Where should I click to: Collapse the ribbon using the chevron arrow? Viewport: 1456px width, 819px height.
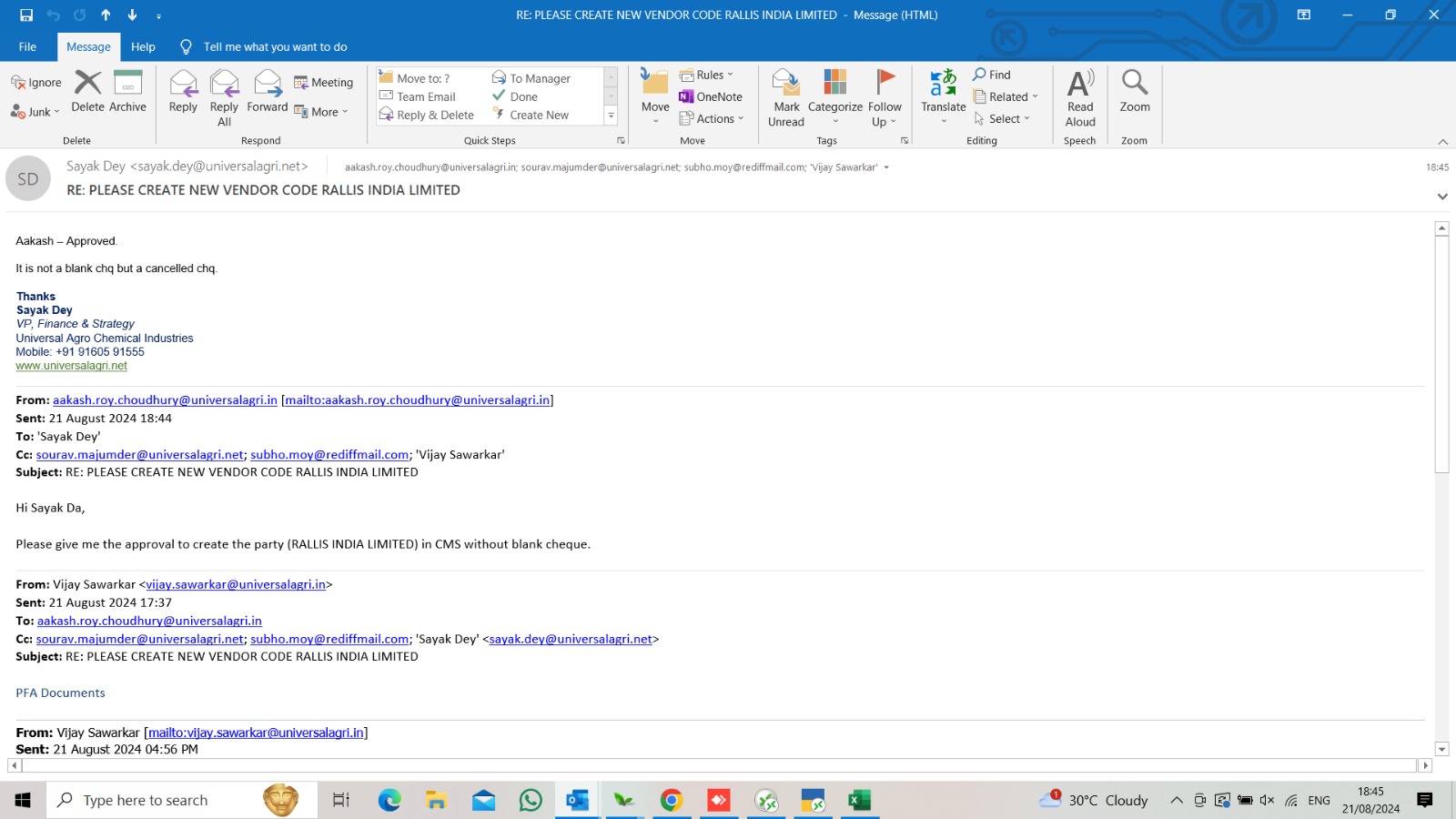coord(1442,142)
